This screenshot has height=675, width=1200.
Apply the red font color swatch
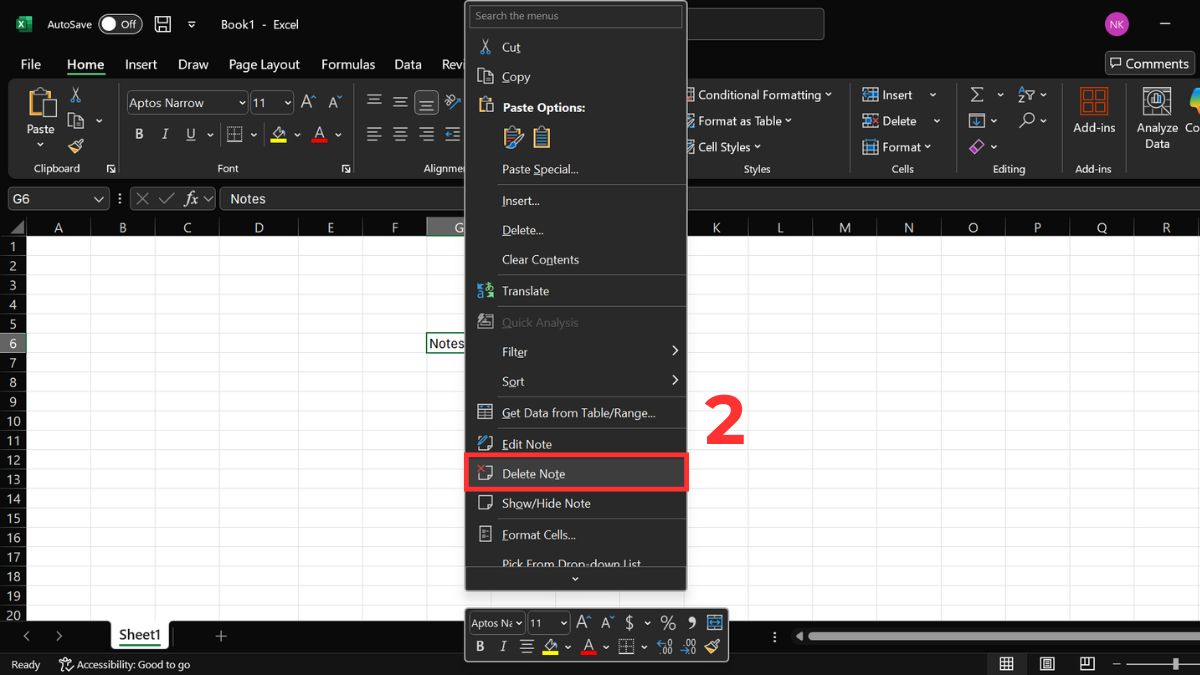[317, 133]
